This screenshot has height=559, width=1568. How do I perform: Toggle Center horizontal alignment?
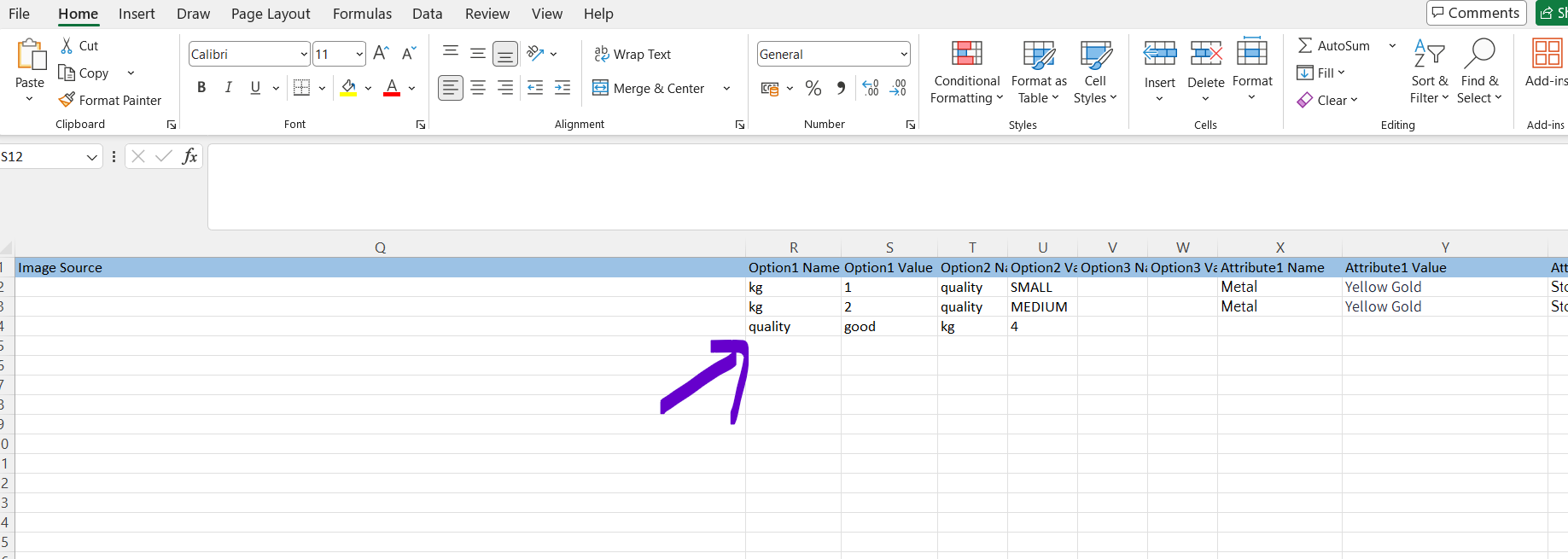point(478,87)
